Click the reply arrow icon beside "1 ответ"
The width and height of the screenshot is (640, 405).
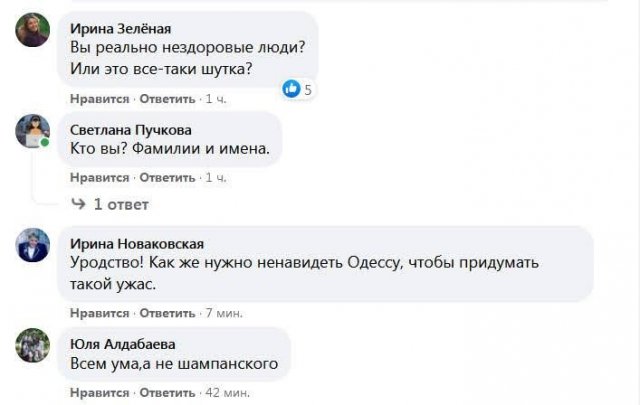[78, 204]
